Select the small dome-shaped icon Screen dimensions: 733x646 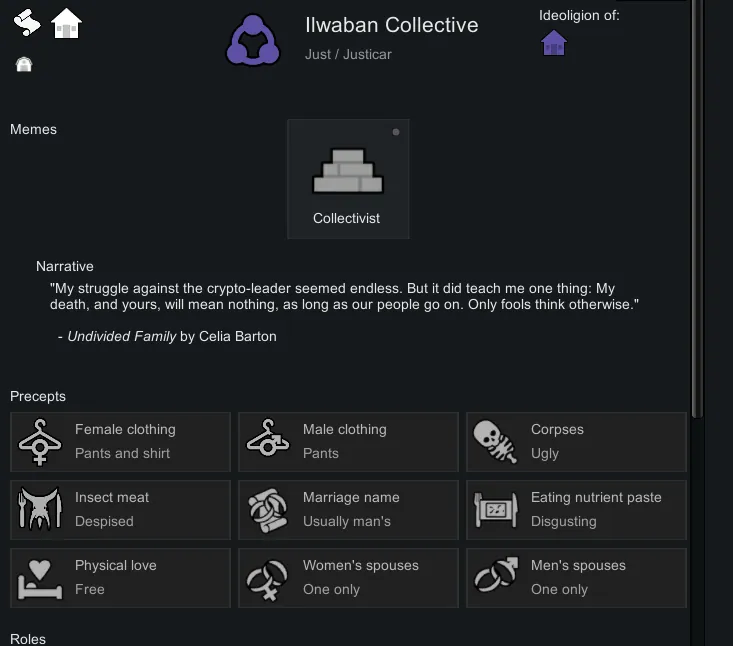[24, 65]
